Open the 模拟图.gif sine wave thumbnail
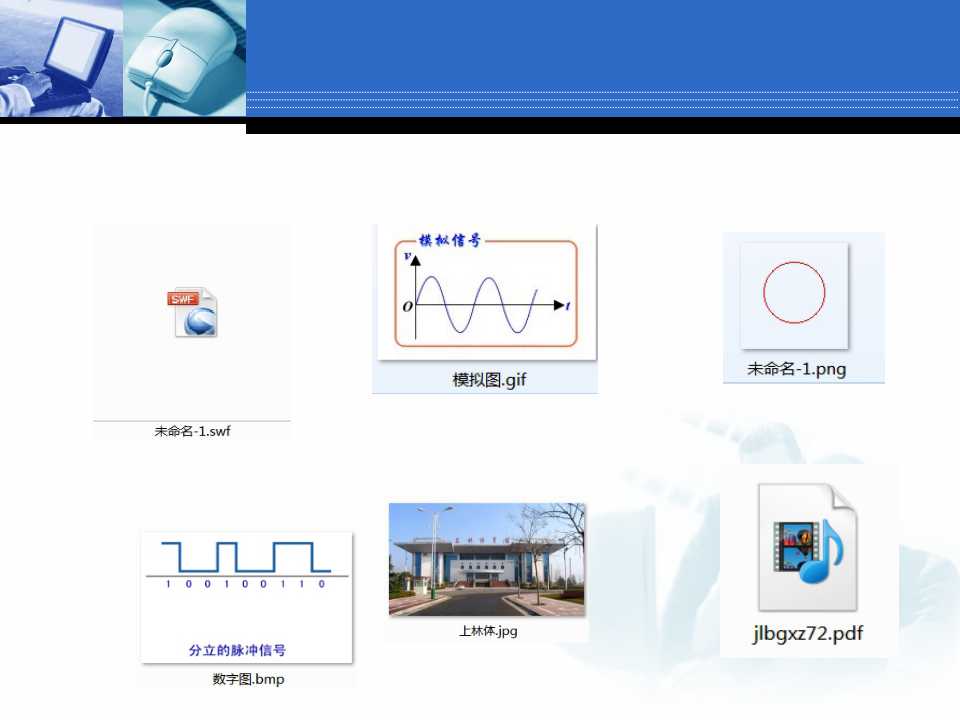This screenshot has width=960, height=720. 487,292
